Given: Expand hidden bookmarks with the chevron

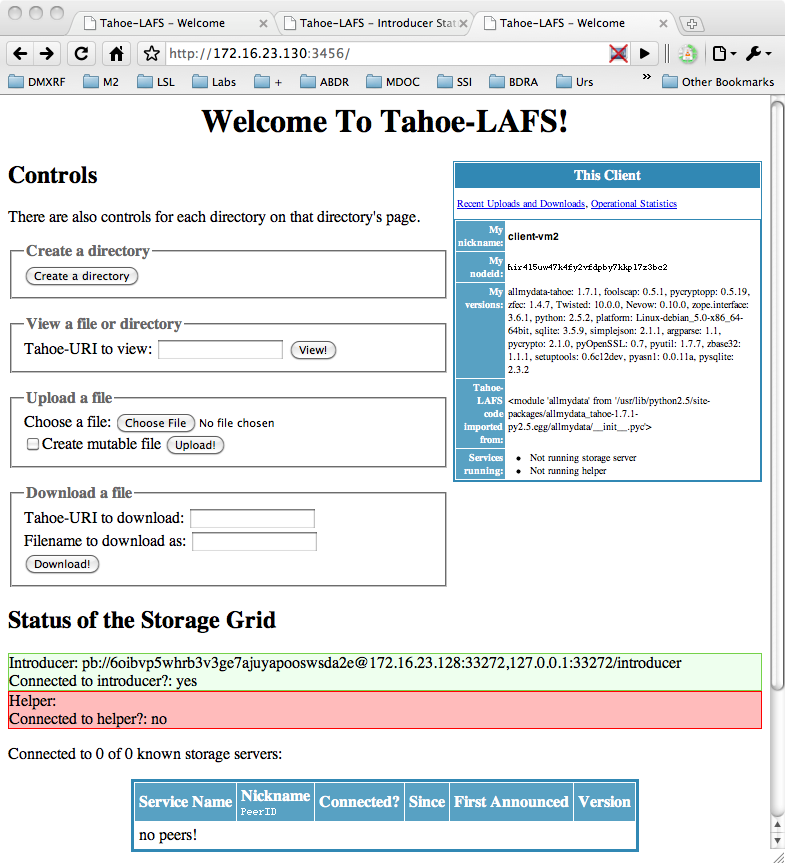Looking at the screenshot, I should tap(647, 77).
